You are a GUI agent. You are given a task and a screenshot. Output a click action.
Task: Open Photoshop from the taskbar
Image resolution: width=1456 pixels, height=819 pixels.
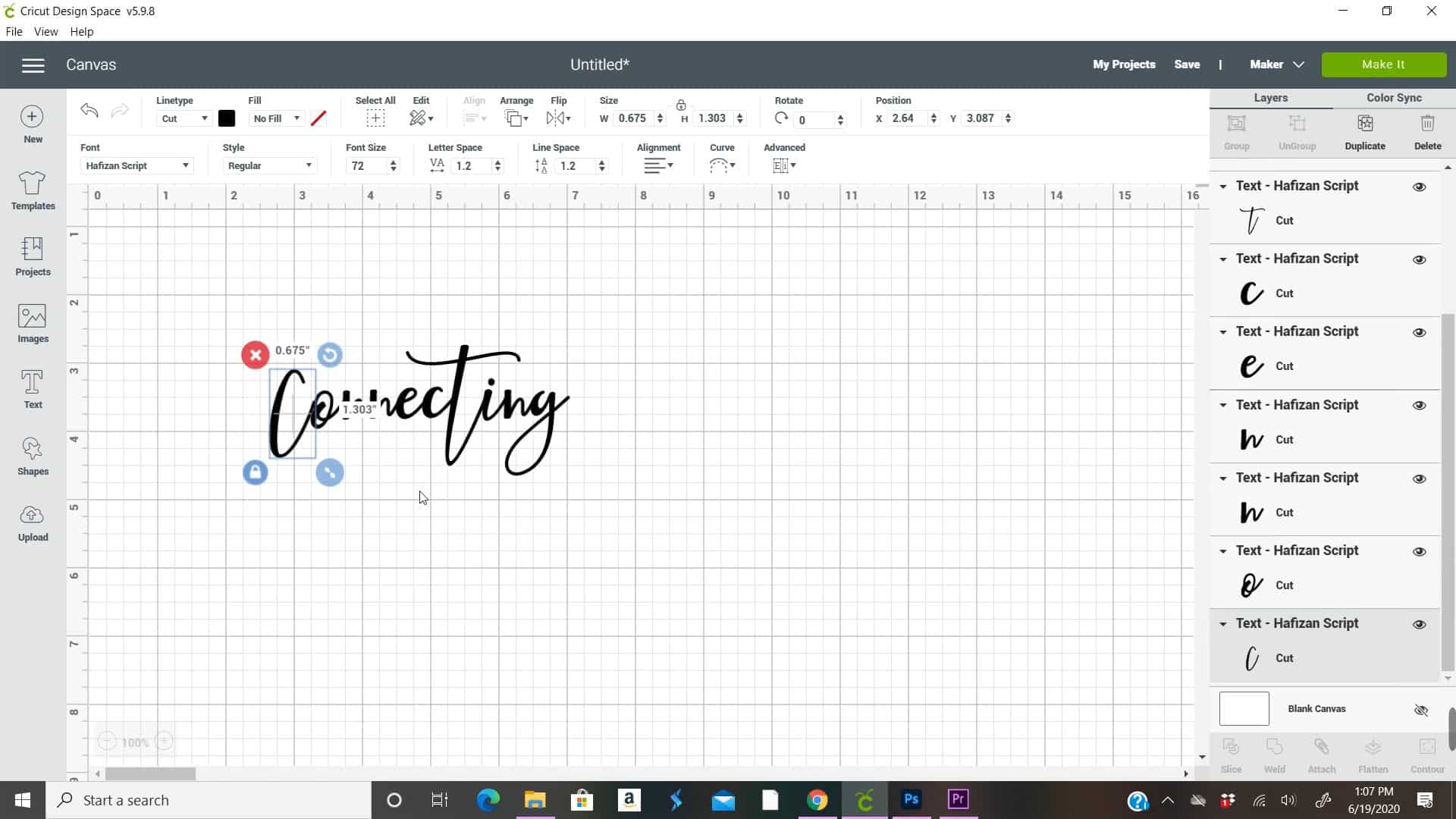[x=912, y=800]
